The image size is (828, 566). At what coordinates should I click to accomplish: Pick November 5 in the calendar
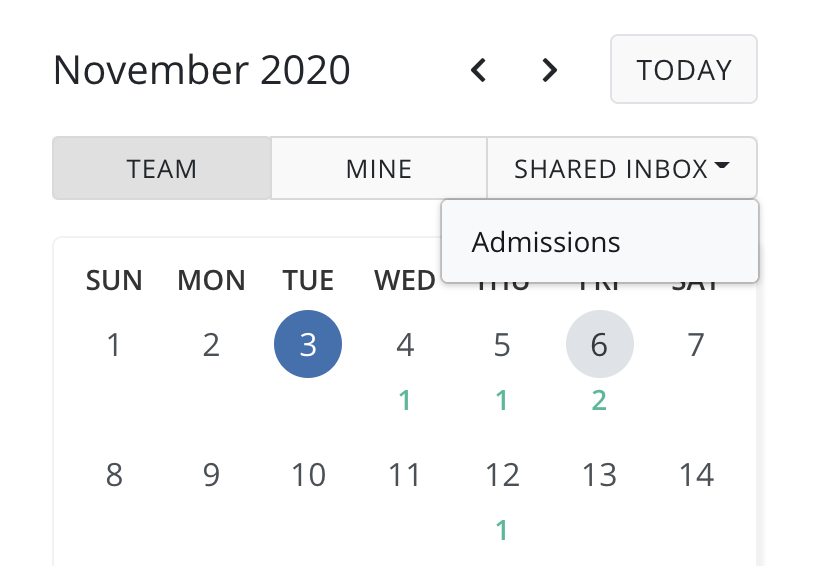(502, 345)
